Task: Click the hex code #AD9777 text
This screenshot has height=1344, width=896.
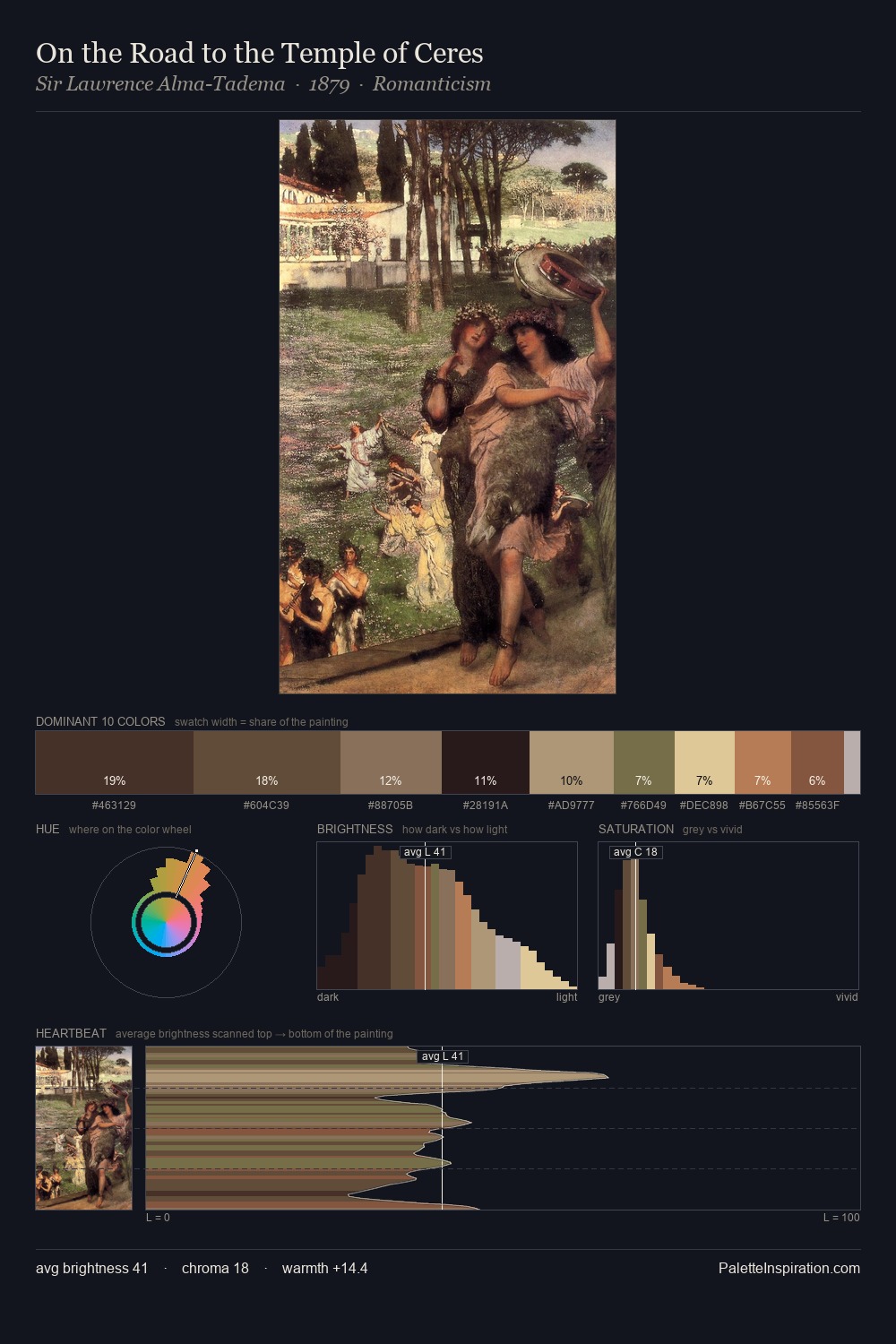Action: (x=572, y=806)
